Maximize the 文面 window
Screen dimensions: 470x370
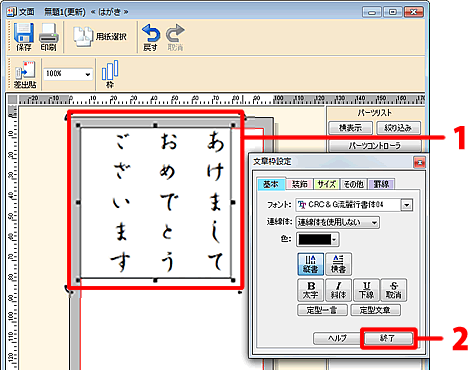pyautogui.click(x=393, y=12)
